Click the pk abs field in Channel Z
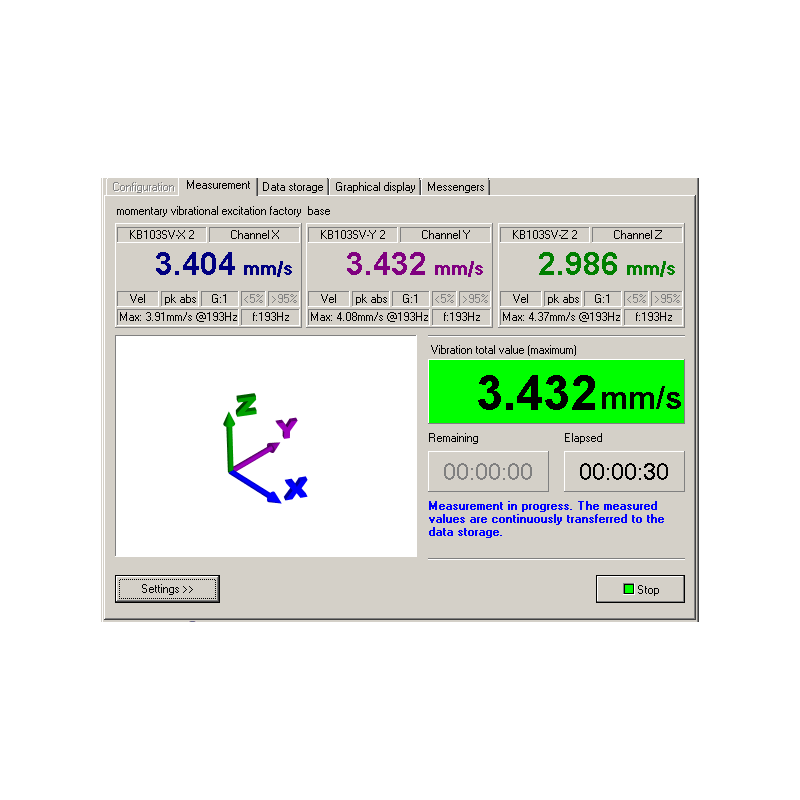 (x=562, y=299)
